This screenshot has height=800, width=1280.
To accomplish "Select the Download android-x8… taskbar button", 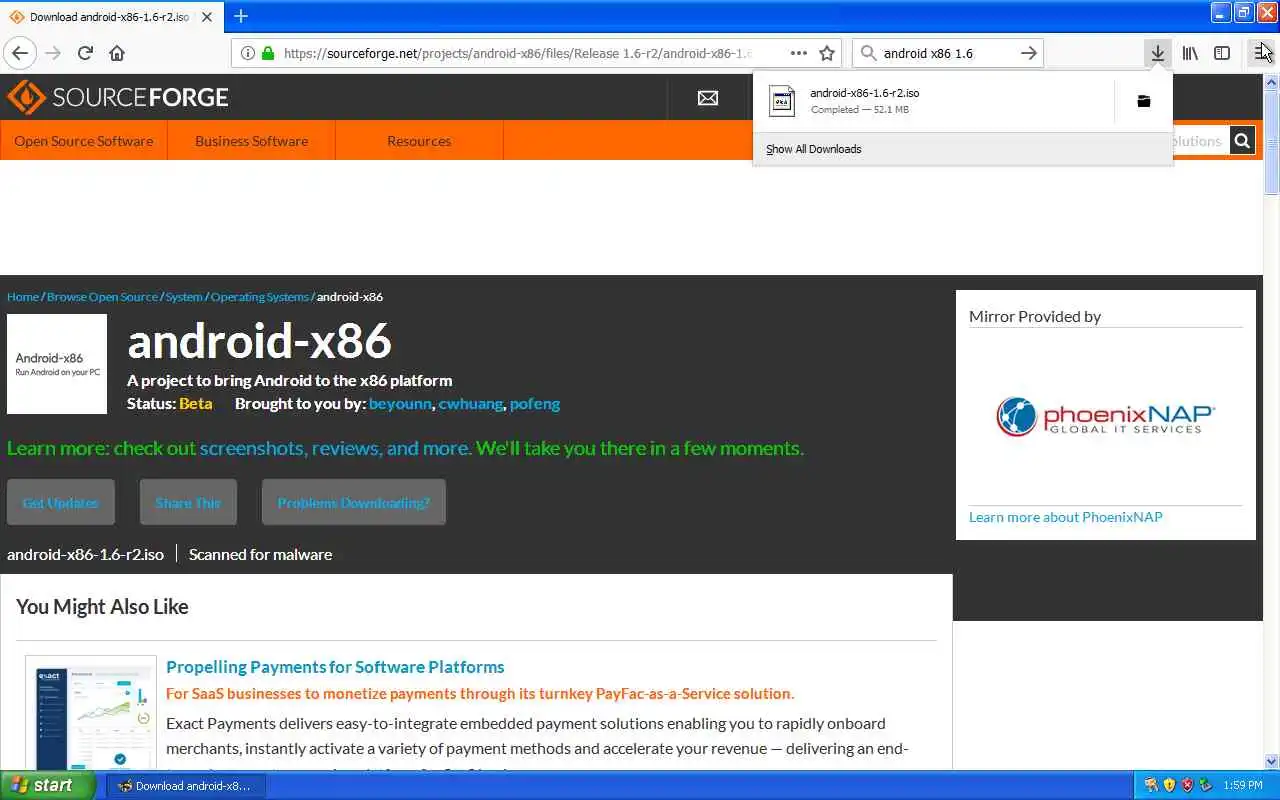I will click(x=185, y=785).
